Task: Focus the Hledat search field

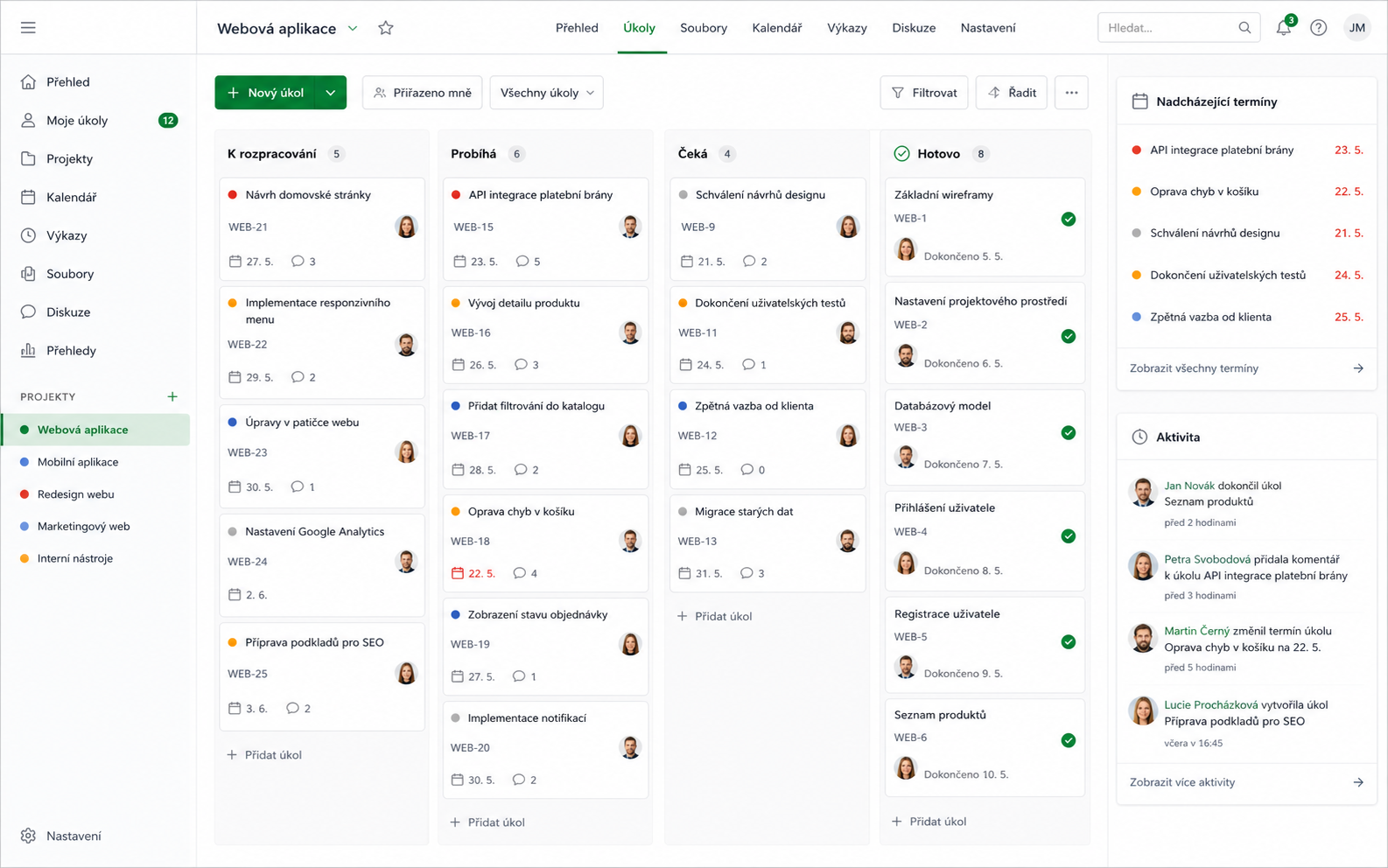Action: tap(1179, 28)
